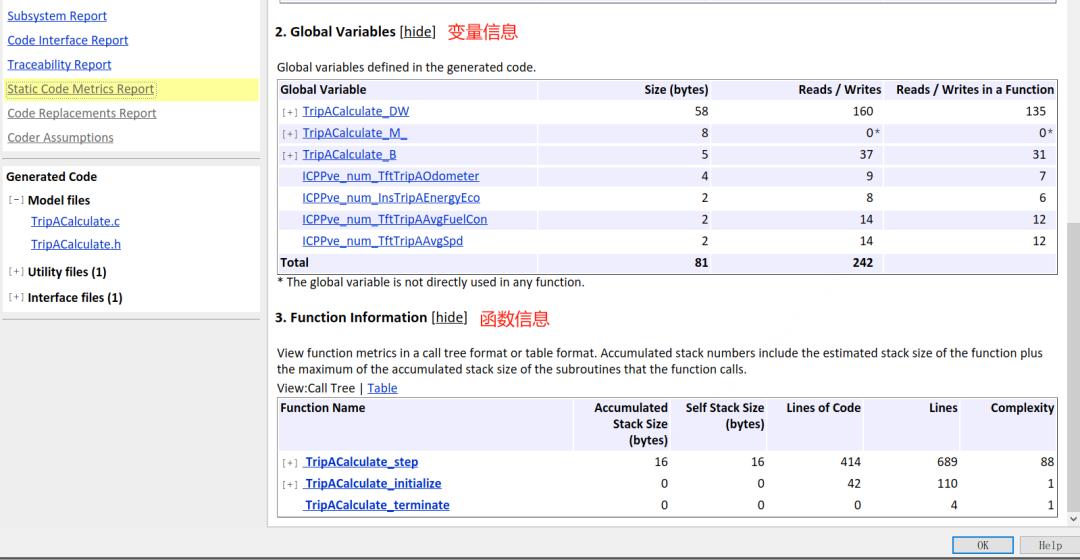Open TripACalculate_initialize function link
1080x560 pixels.
click(x=373, y=484)
